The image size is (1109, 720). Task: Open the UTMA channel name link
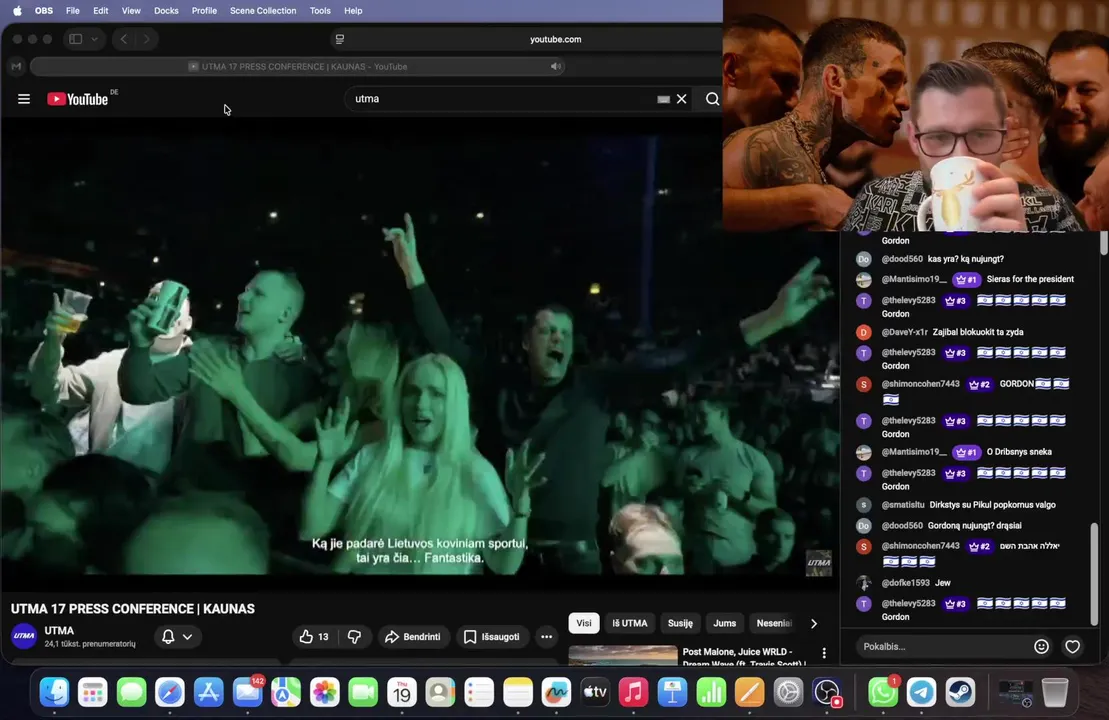(x=59, y=630)
